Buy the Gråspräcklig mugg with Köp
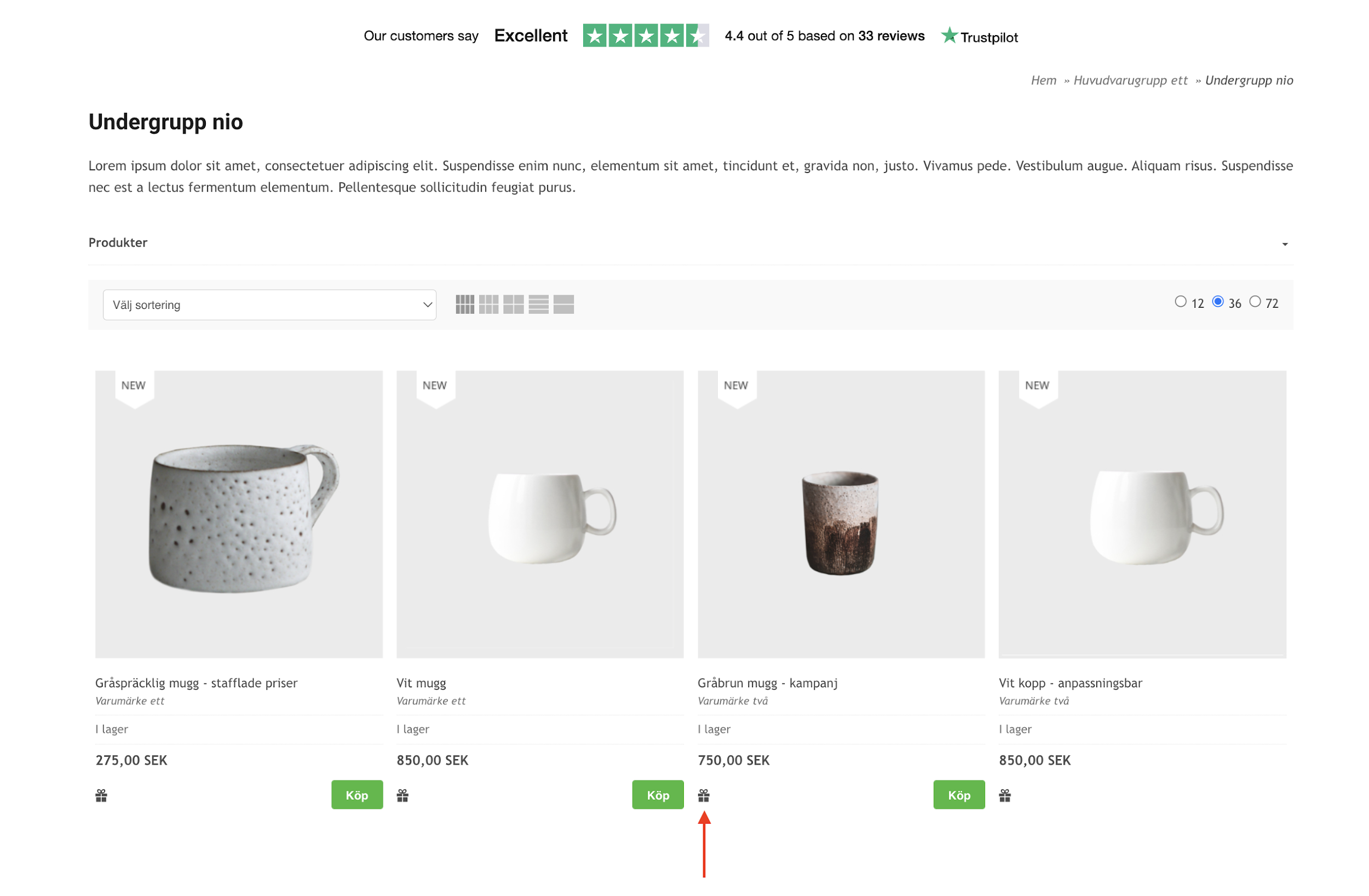 pos(357,795)
